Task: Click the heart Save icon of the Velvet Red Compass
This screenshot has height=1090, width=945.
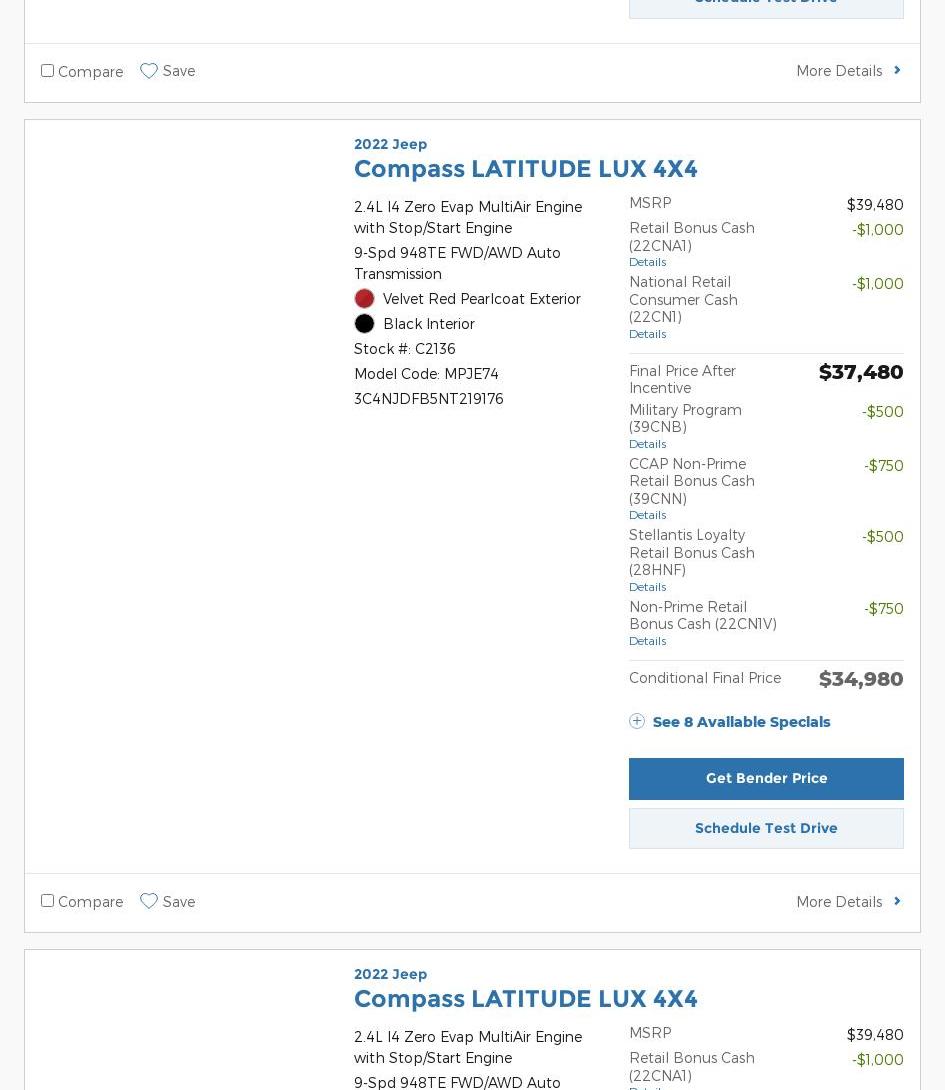Action: 149,901
